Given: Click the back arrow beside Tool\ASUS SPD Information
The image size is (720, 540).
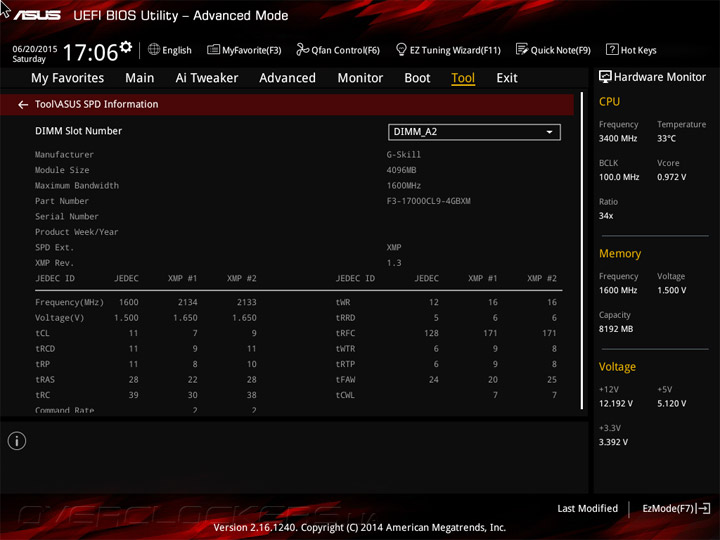Looking at the screenshot, I should 23,105.
